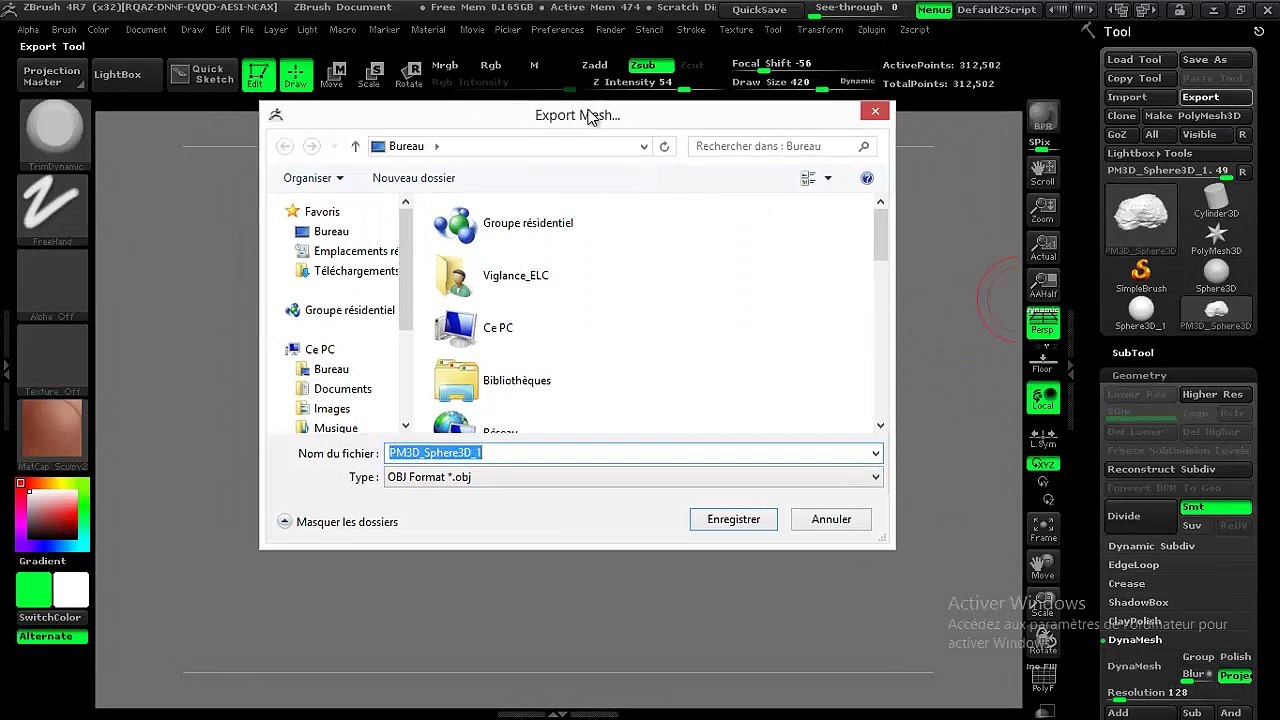Select the SimpleBrush tool
The image size is (1280, 720).
(1141, 276)
